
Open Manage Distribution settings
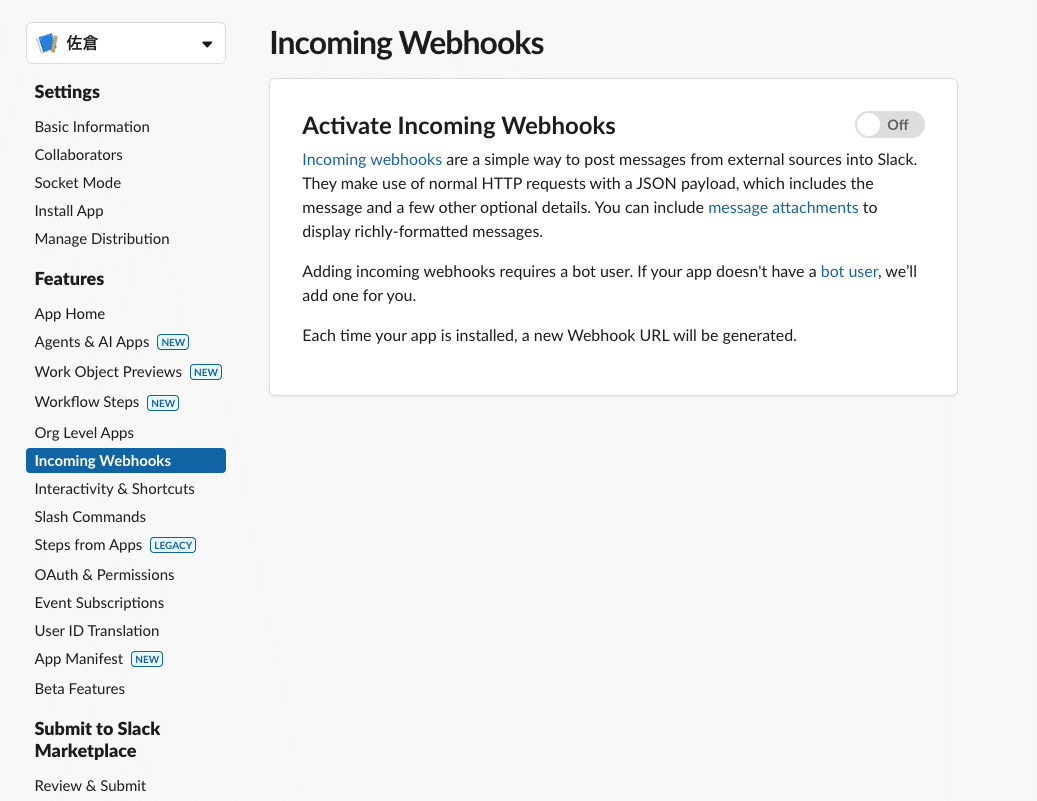coord(102,239)
